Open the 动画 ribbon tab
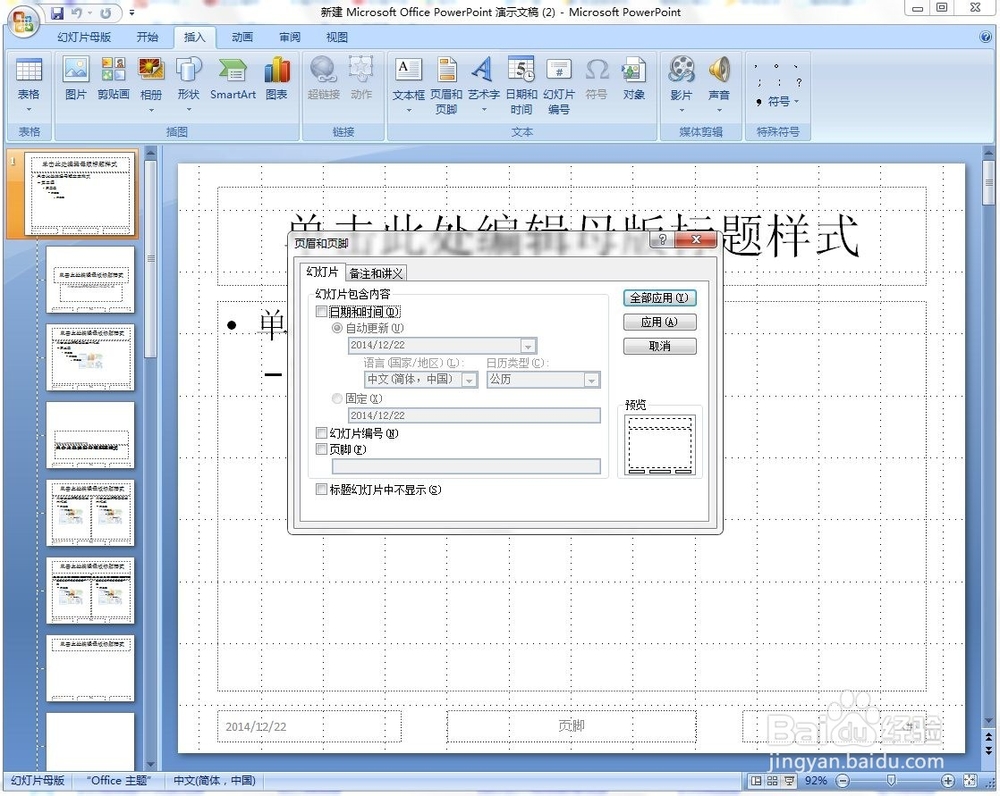This screenshot has width=1000, height=796. point(240,37)
